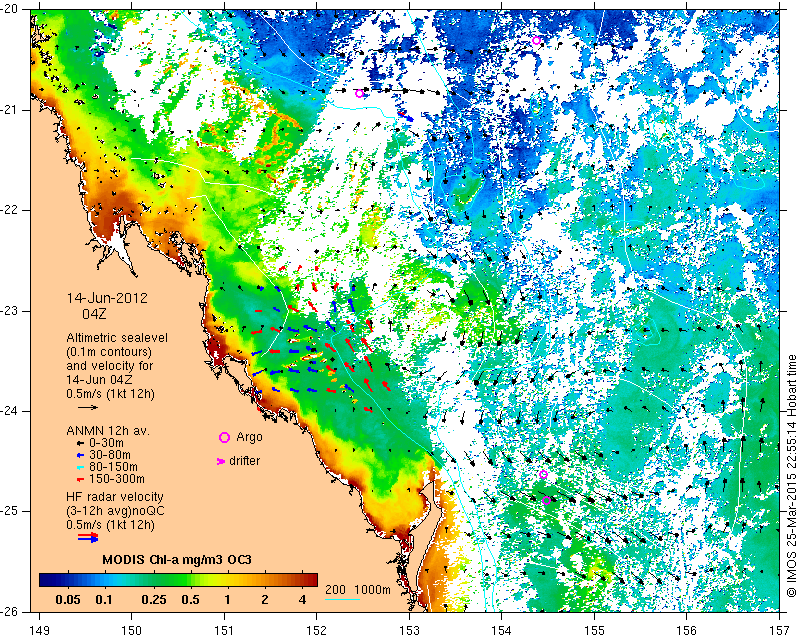Click the 152 longitude axis label
This screenshot has height=640, width=800.
(x=316, y=631)
